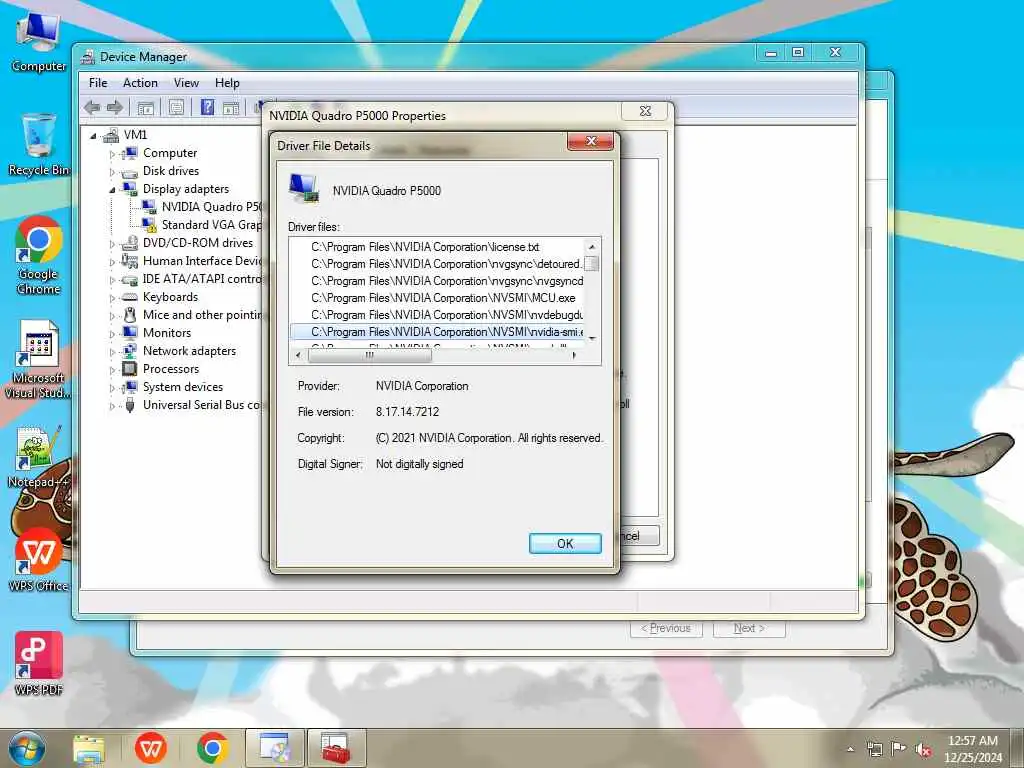Open the File menu
Screen dimensions: 1024x768
98,83
